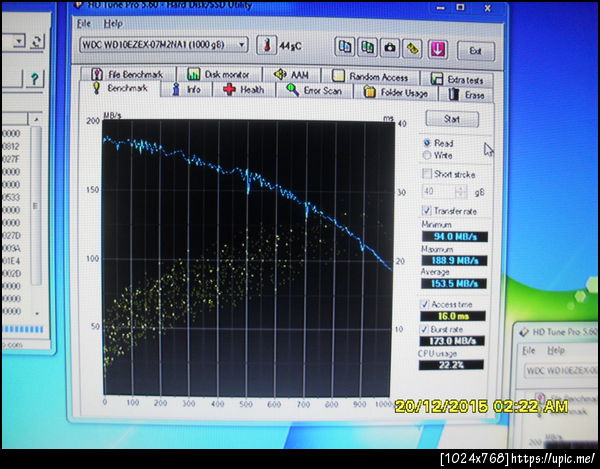Viewport: 600px width, 469px height.
Task: Switch to the Disk monitor tab
Action: (219, 74)
